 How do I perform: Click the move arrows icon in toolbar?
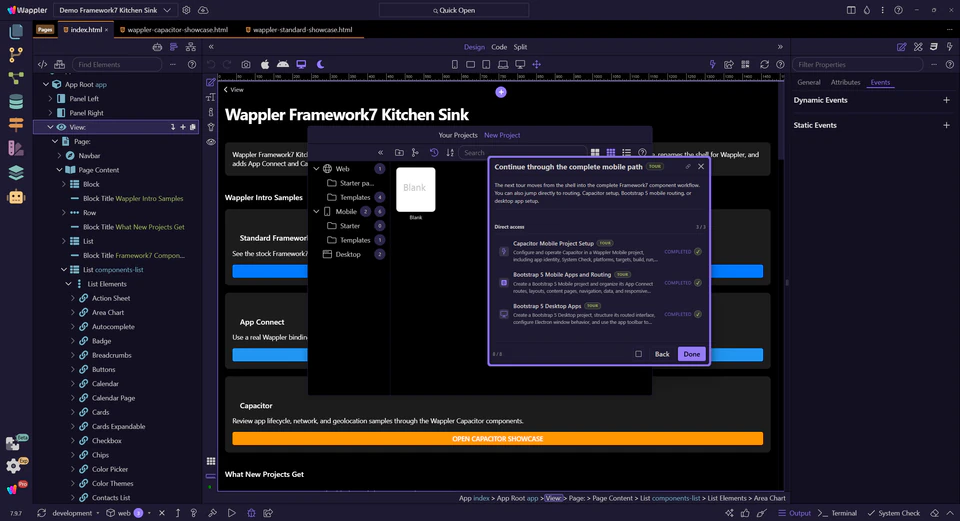coord(536,64)
